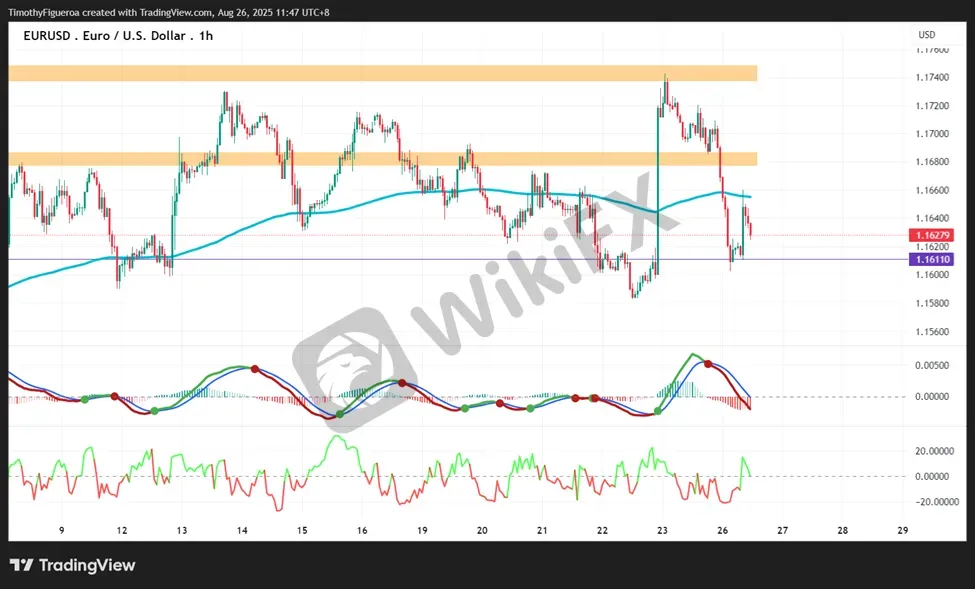975x589 pixels.
Task: Click date label 9 on time axis
Action: coord(62,531)
